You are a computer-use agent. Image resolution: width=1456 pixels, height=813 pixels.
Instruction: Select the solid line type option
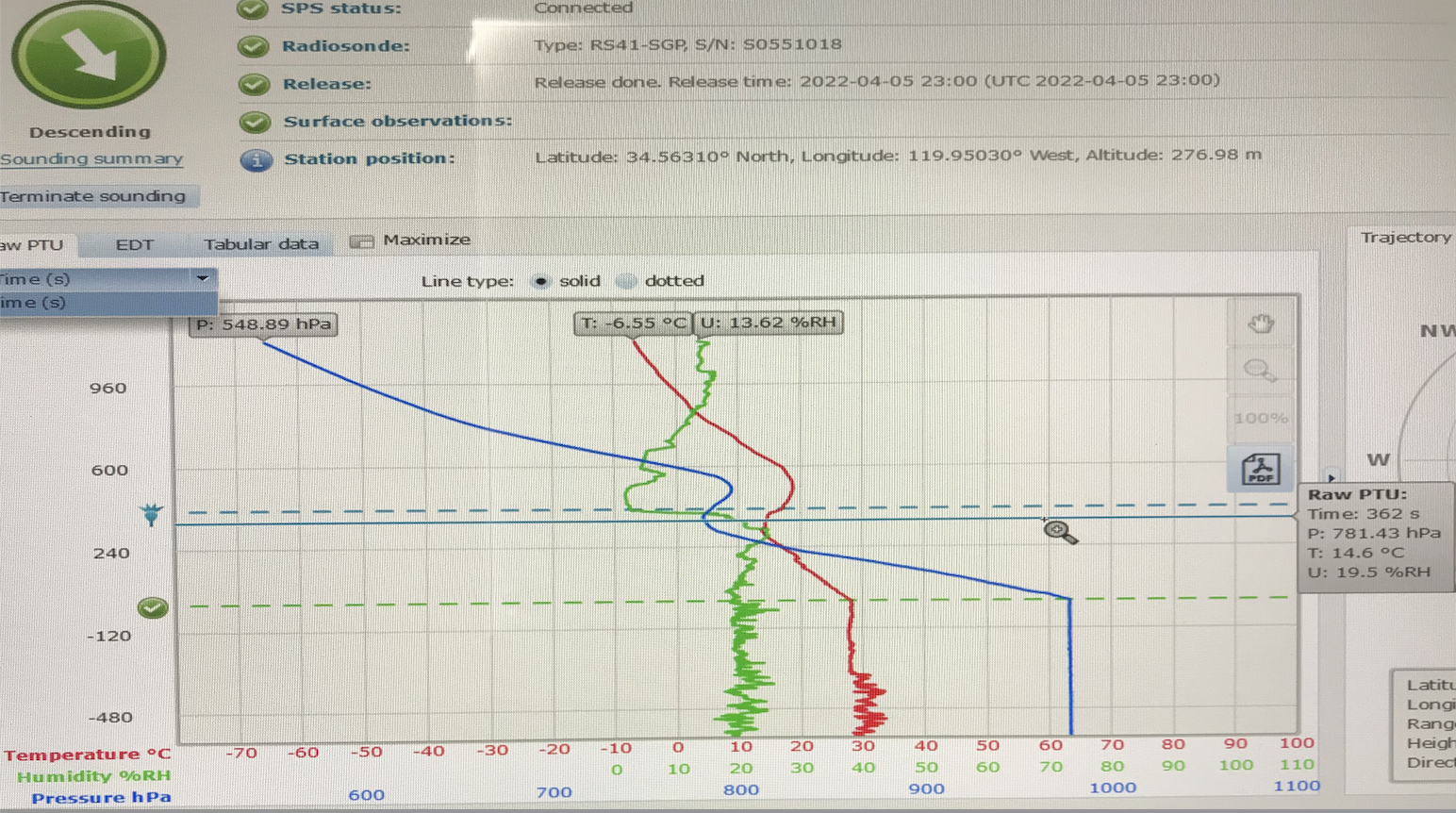point(540,281)
